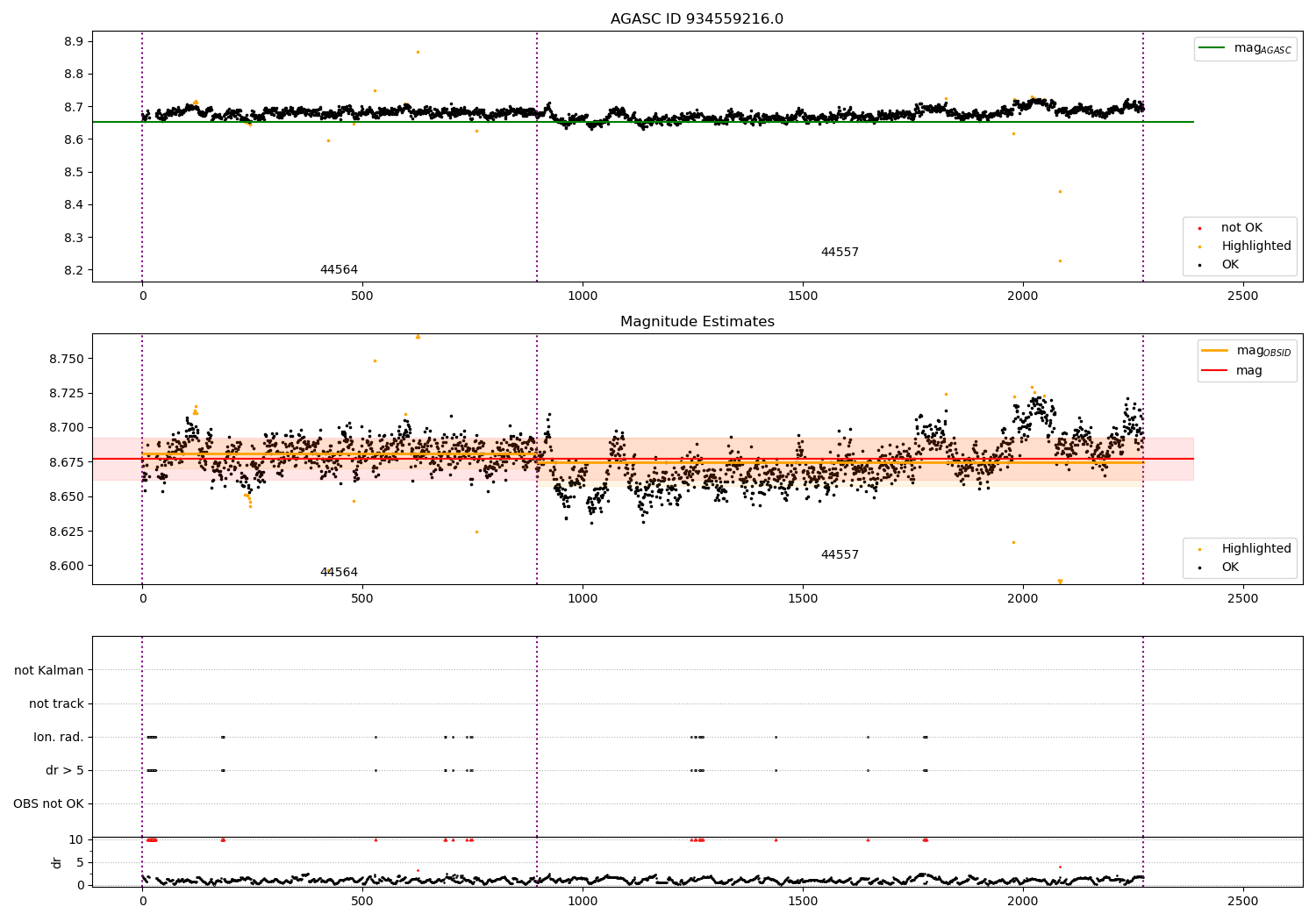Click 'Highlighted' in the Magnitude Estimates legend
Screen dimensions: 1316x921
point(1255,549)
